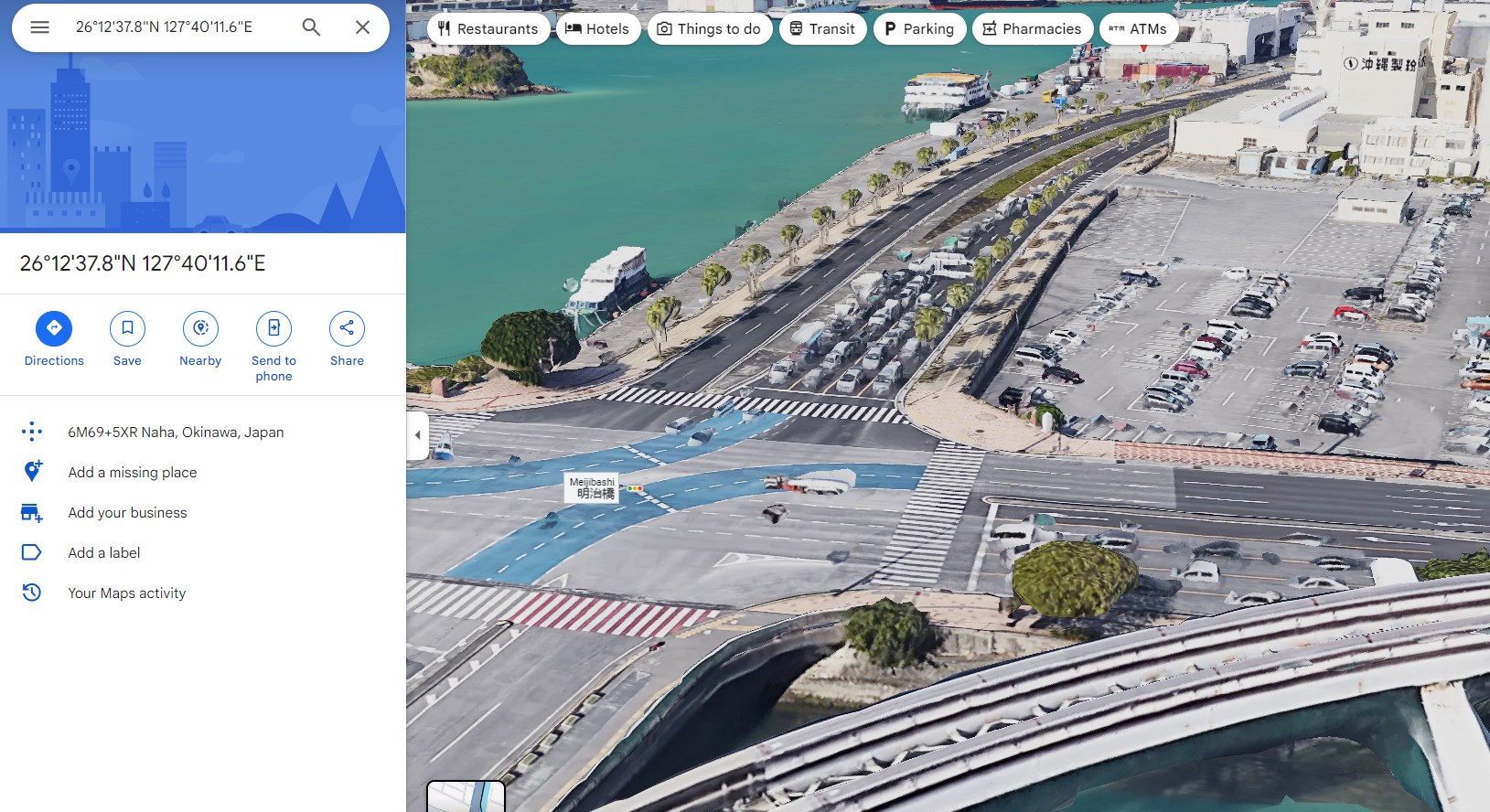Save this location with bookmark icon
Image resolution: width=1490 pixels, height=812 pixels.
(x=127, y=328)
